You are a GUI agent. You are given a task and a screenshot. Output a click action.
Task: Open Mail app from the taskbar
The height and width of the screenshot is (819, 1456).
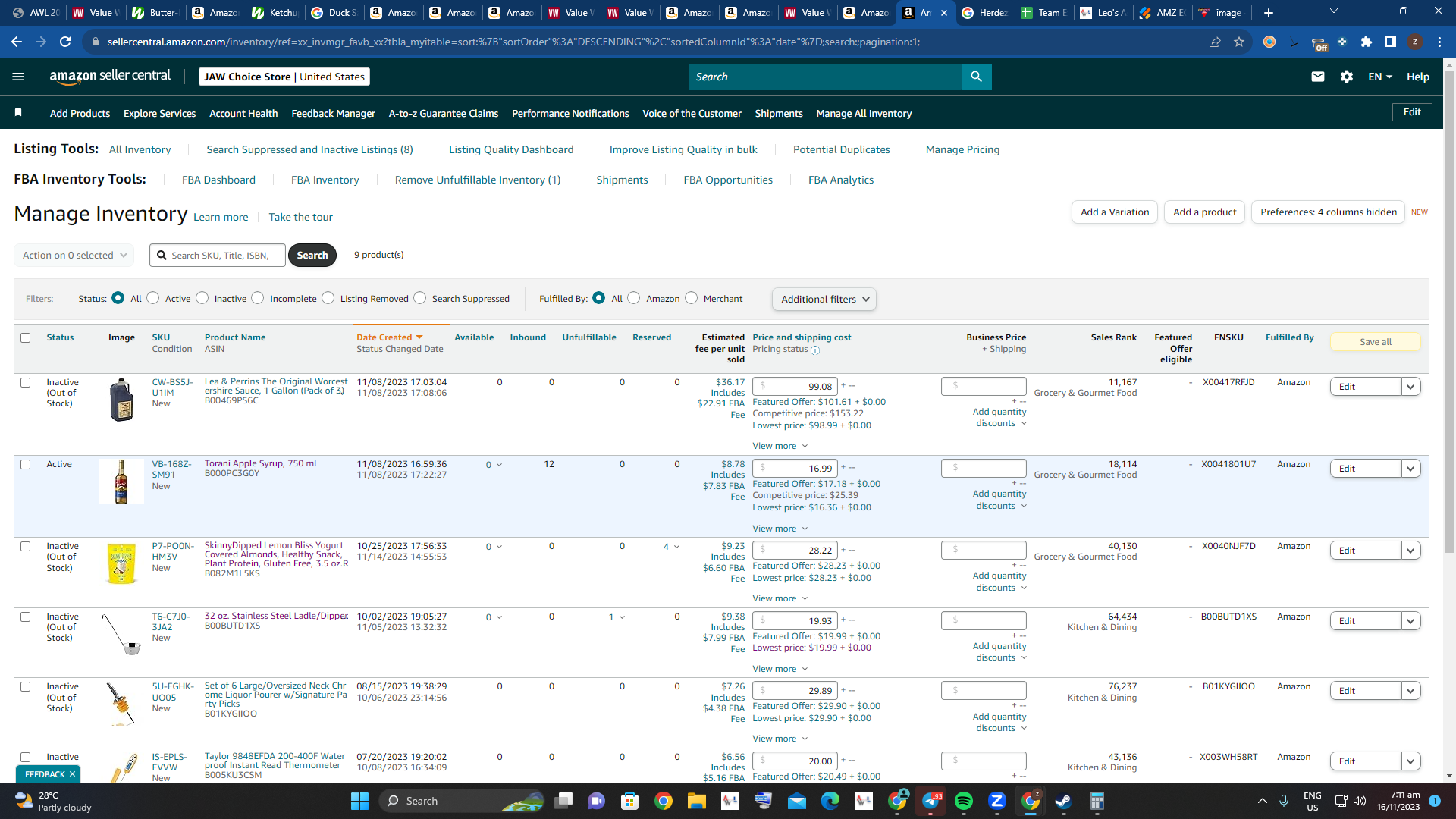pos(797,801)
